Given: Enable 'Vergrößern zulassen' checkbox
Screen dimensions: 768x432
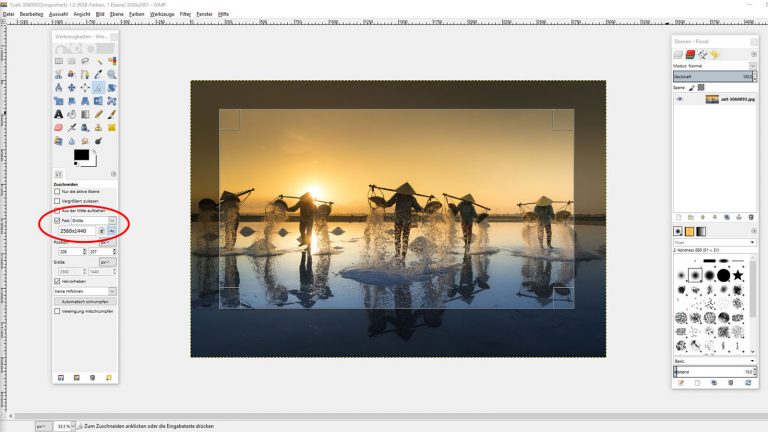Looking at the screenshot, I should [x=58, y=200].
